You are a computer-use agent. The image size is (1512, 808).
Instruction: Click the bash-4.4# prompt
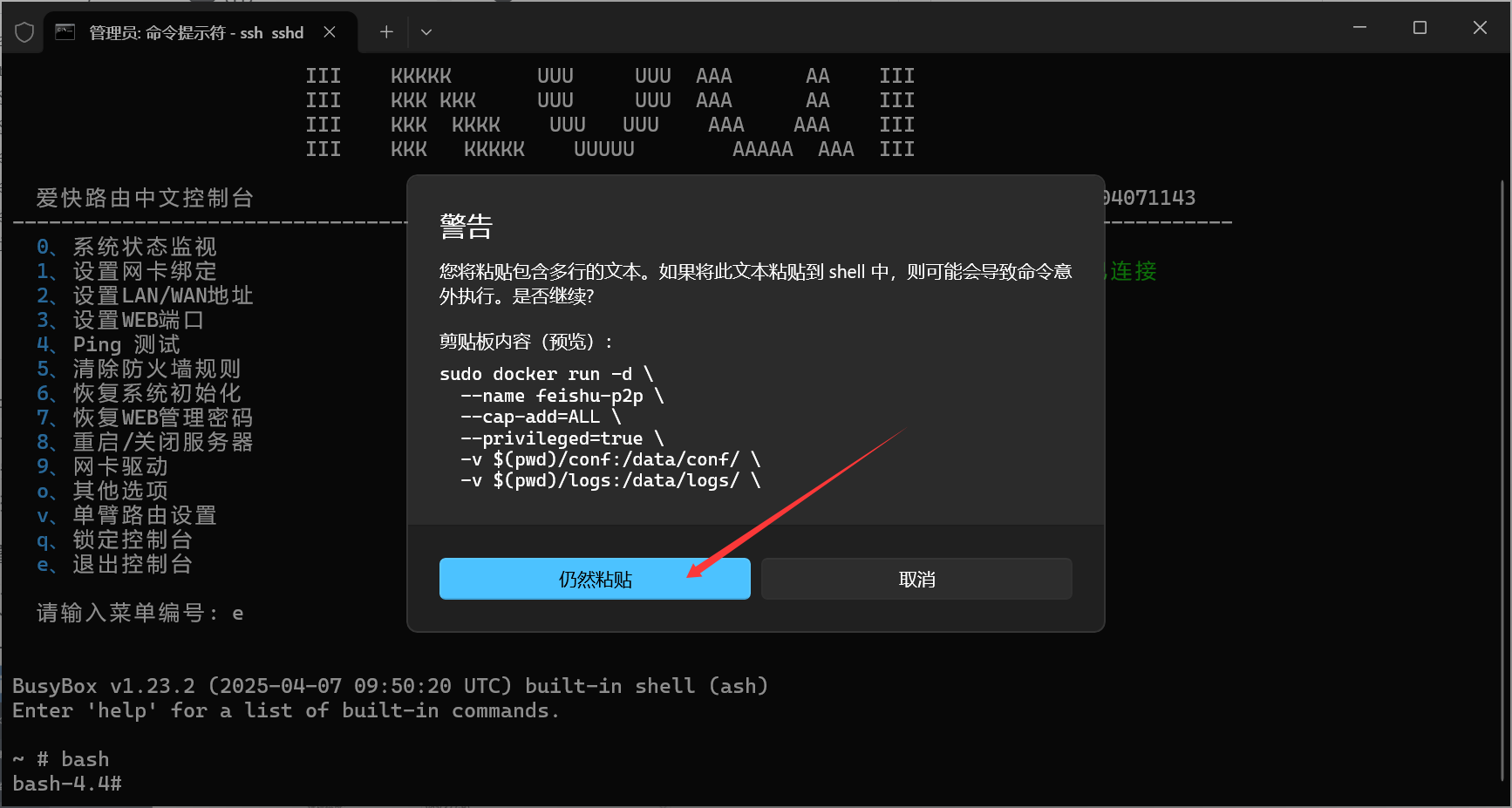67,784
